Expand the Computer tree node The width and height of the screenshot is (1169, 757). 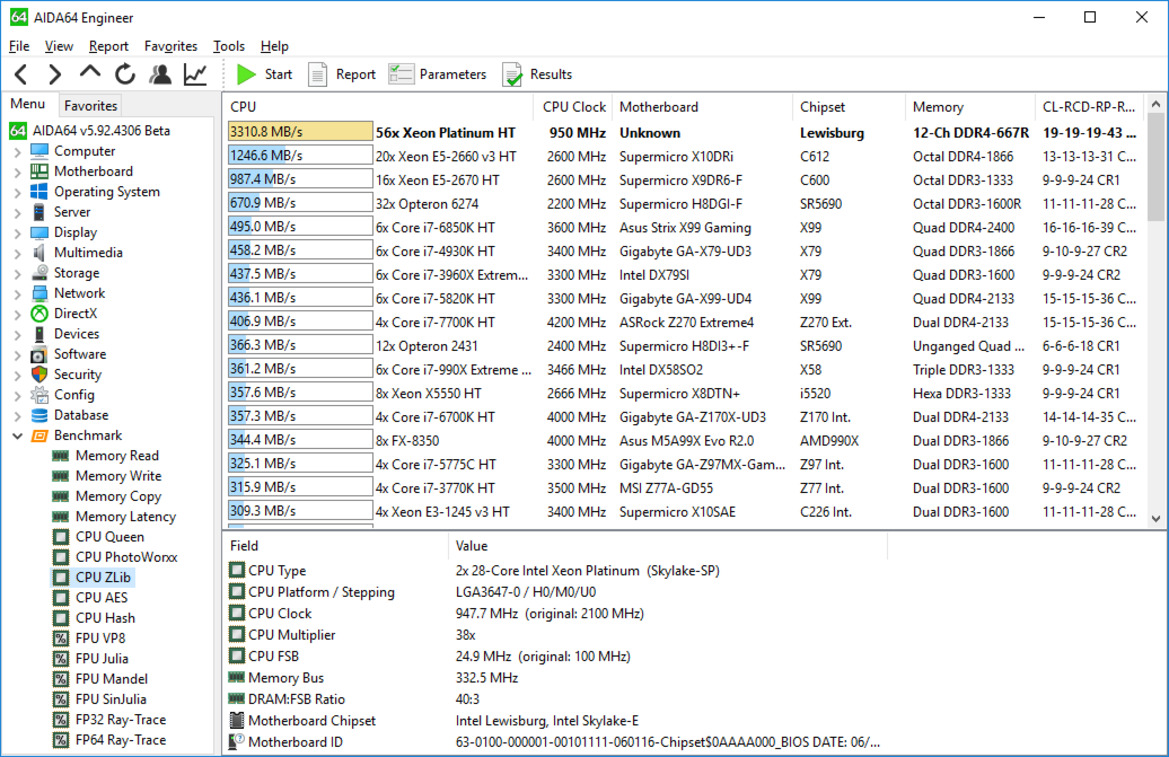[18, 151]
